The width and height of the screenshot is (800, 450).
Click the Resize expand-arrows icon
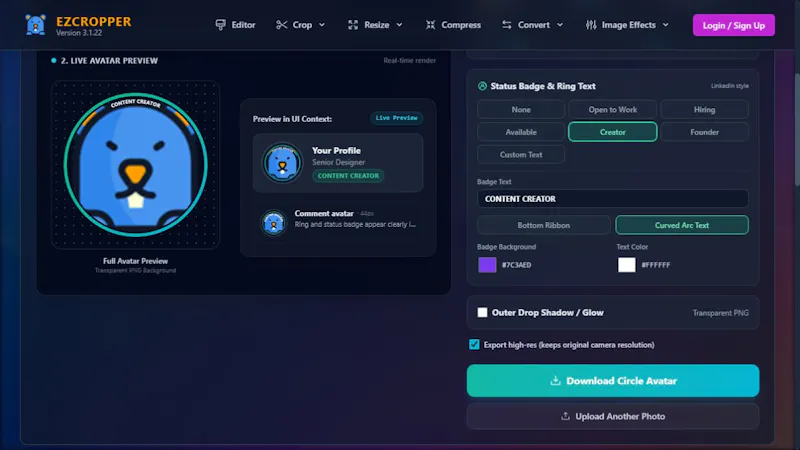353,25
